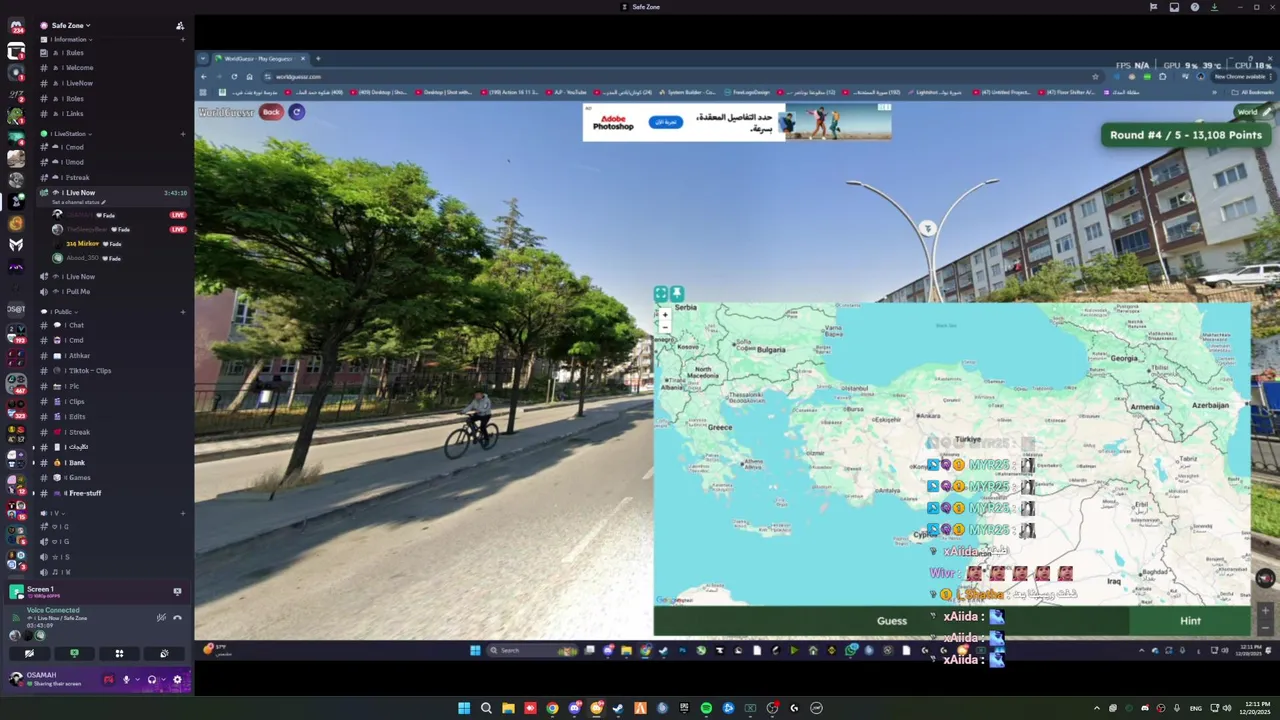The image size is (1280, 720).
Task: Collapse the Public category
Action: tap(62, 311)
